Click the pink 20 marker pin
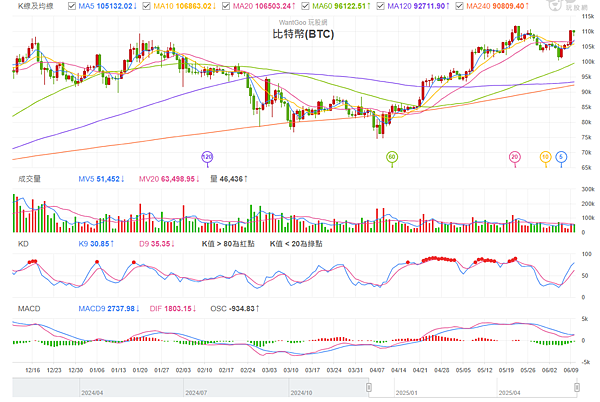 (x=515, y=158)
